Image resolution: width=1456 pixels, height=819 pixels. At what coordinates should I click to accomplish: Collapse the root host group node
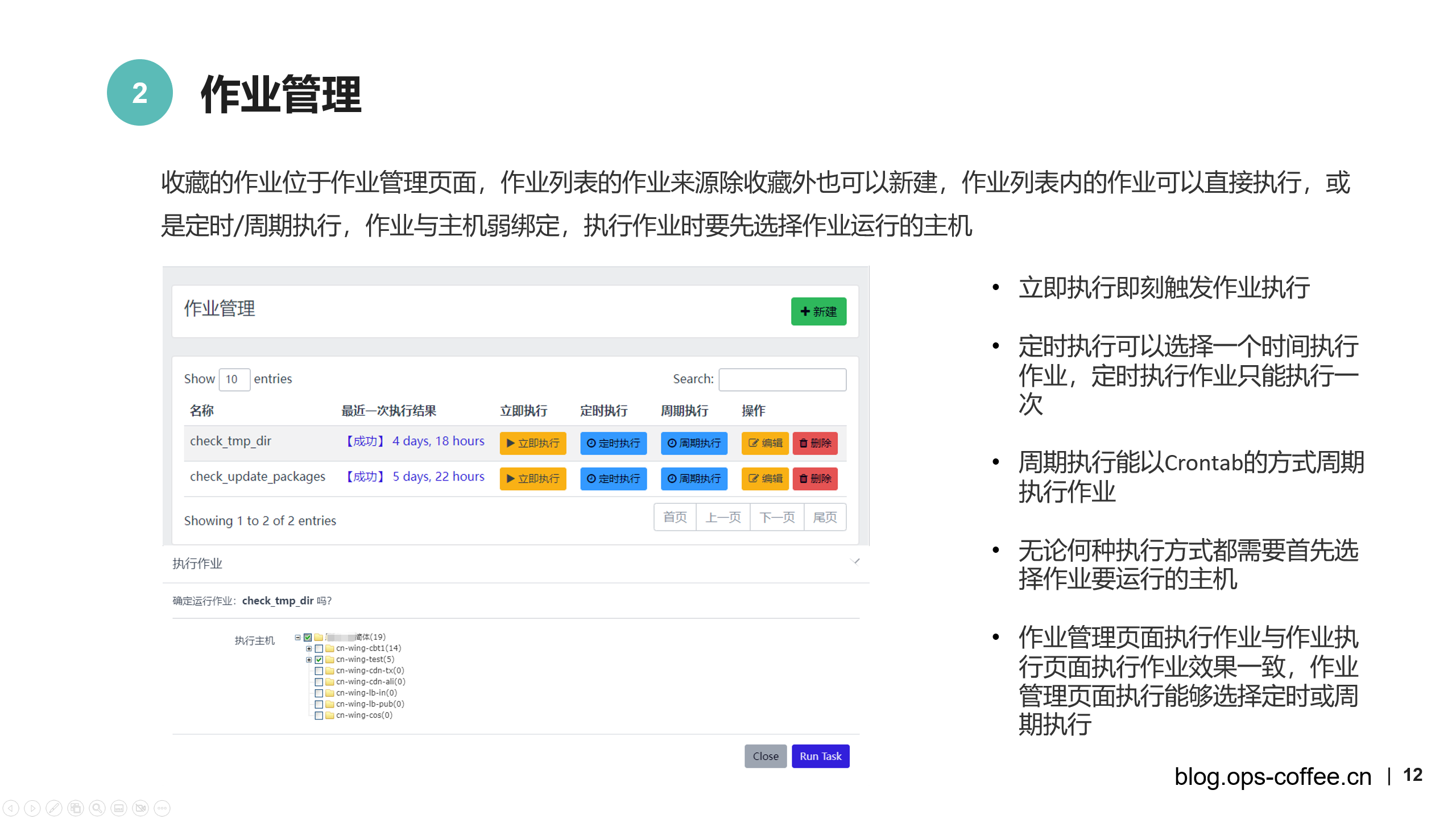pos(297,638)
